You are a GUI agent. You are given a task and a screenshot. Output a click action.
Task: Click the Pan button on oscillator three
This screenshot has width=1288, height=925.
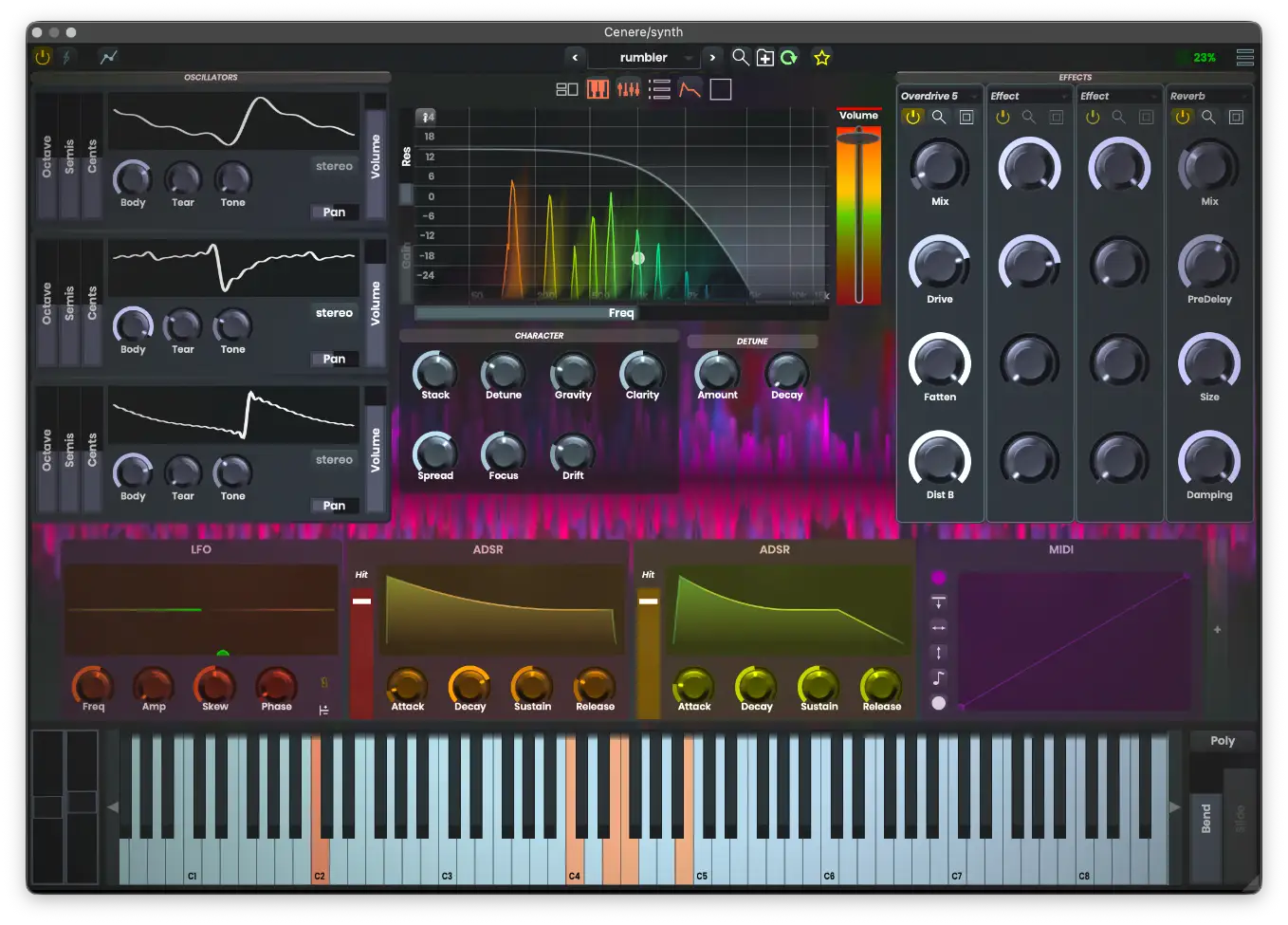pyautogui.click(x=334, y=506)
